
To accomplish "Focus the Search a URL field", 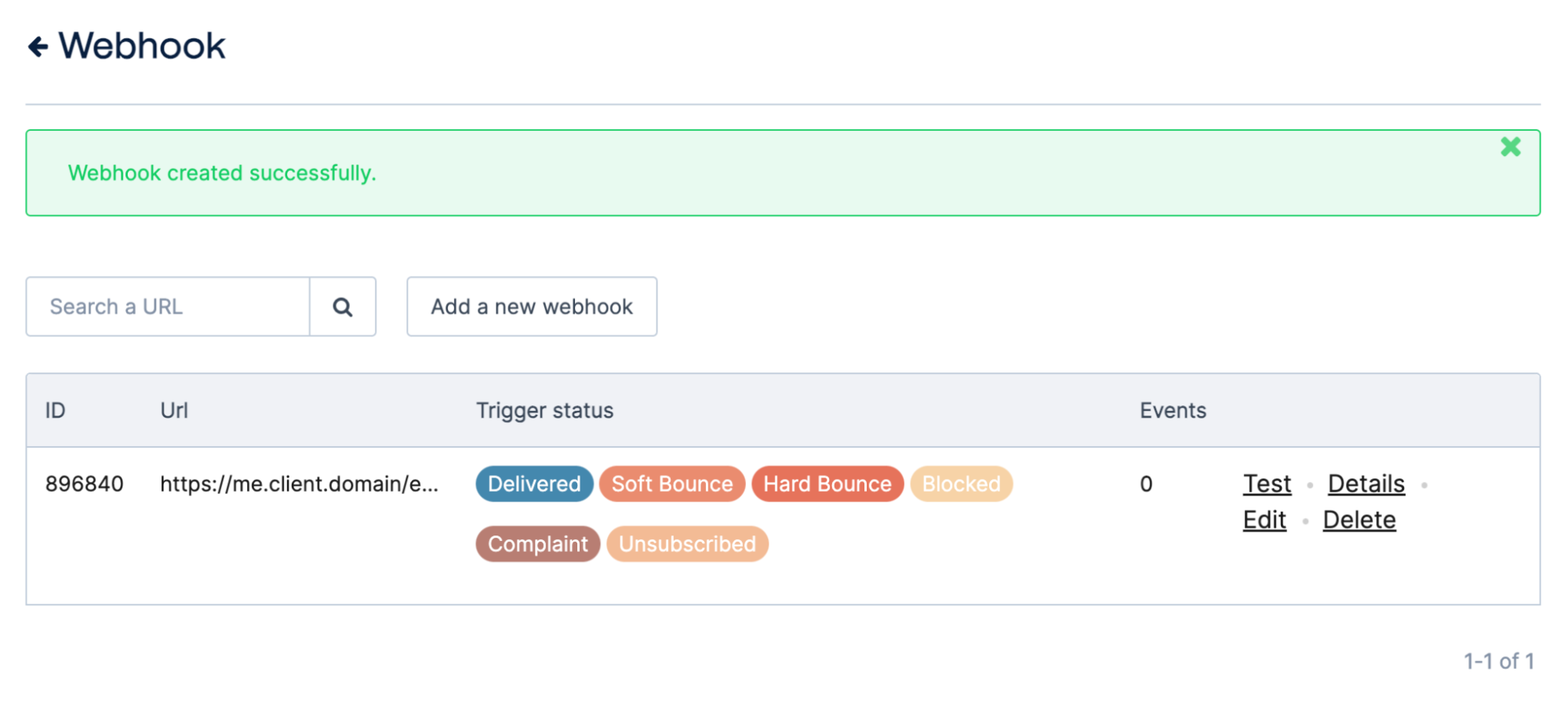I will [x=168, y=307].
